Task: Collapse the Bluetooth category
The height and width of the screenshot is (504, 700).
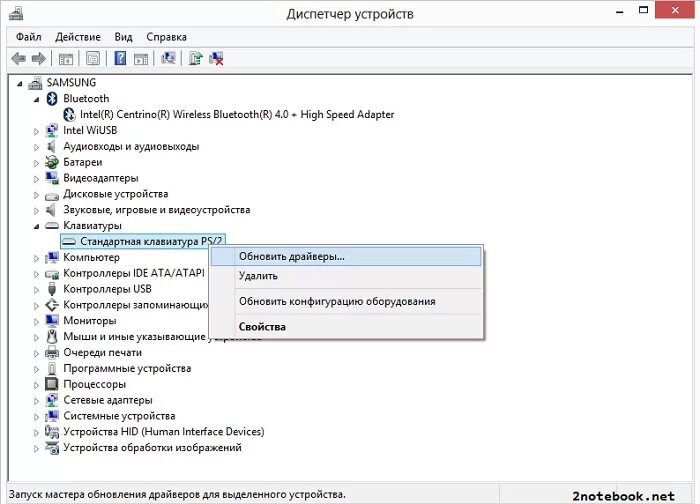Action: coord(37,100)
